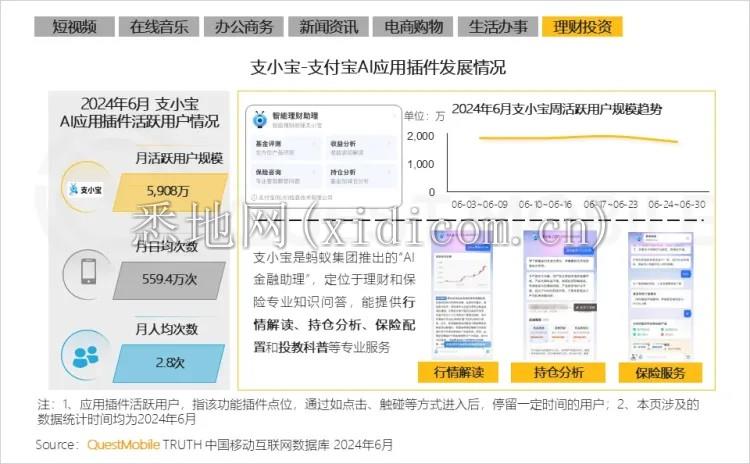This screenshot has height=464, width=750.
Task: Click the smartphone icon beside 月日均次数
Action: [88, 271]
